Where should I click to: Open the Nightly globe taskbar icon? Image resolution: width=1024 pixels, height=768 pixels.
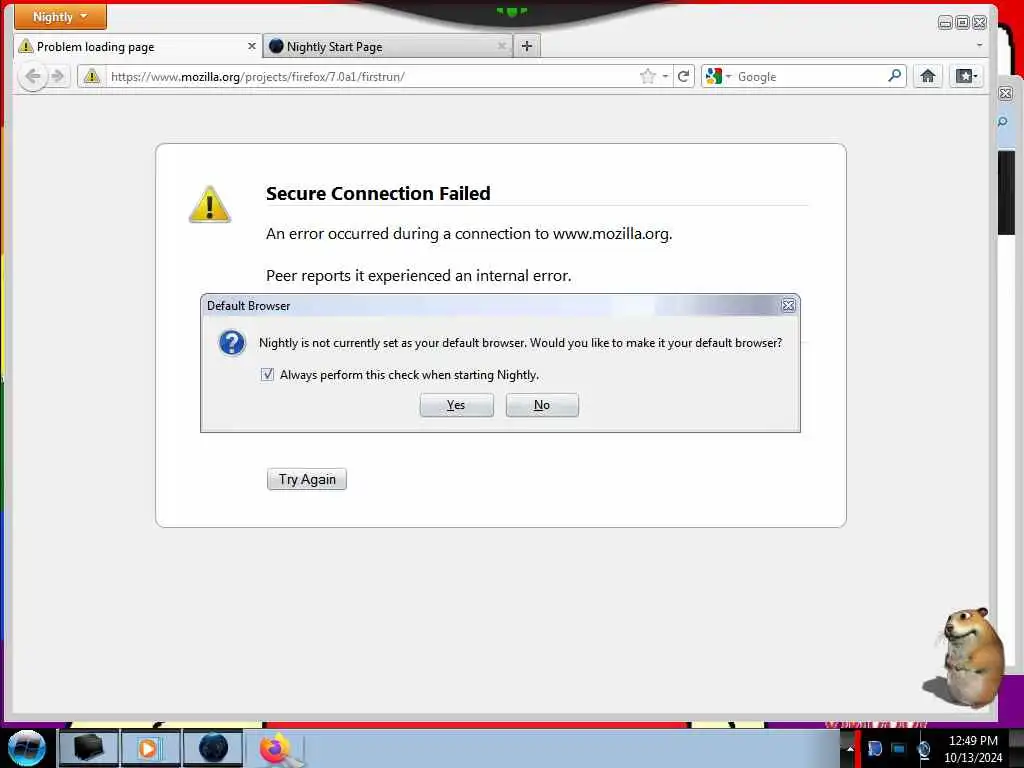pos(213,748)
